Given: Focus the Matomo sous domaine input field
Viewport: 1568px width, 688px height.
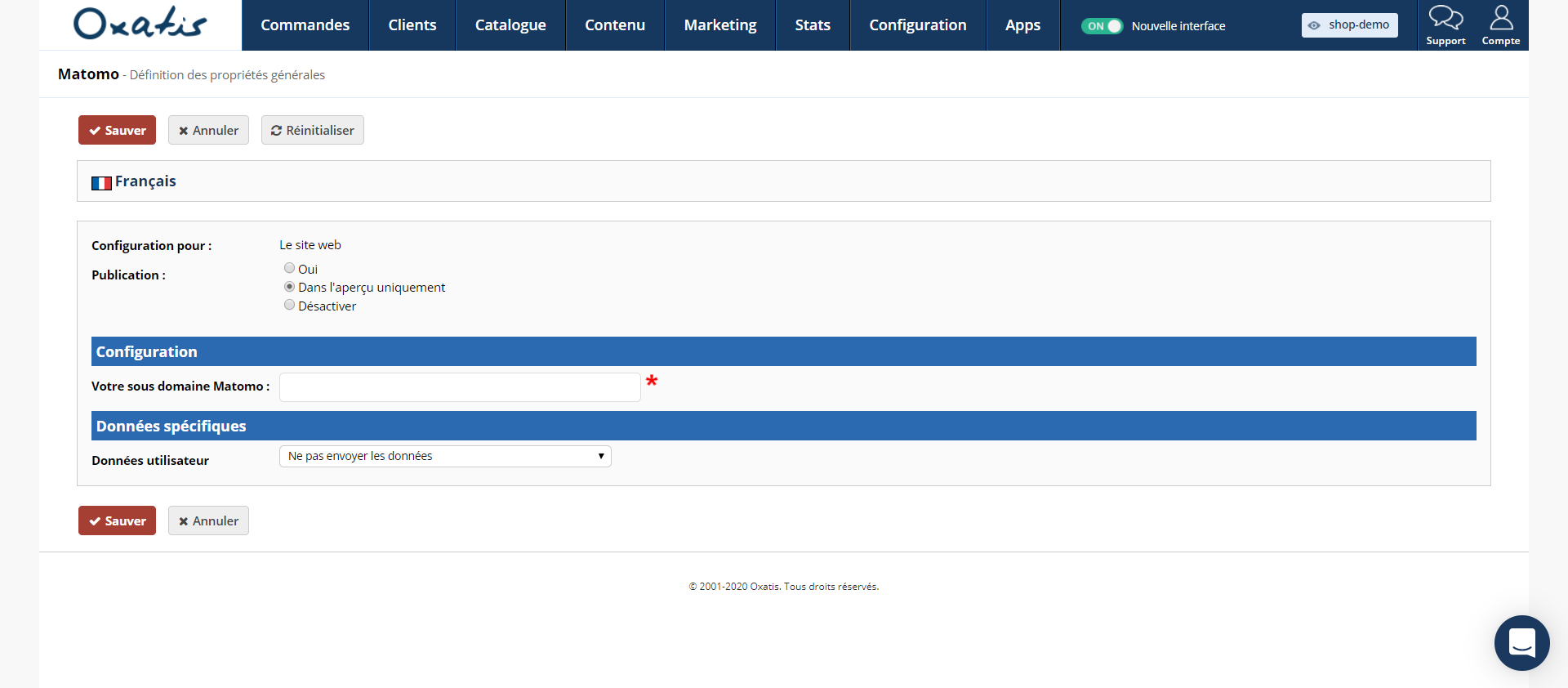Looking at the screenshot, I should pyautogui.click(x=460, y=387).
